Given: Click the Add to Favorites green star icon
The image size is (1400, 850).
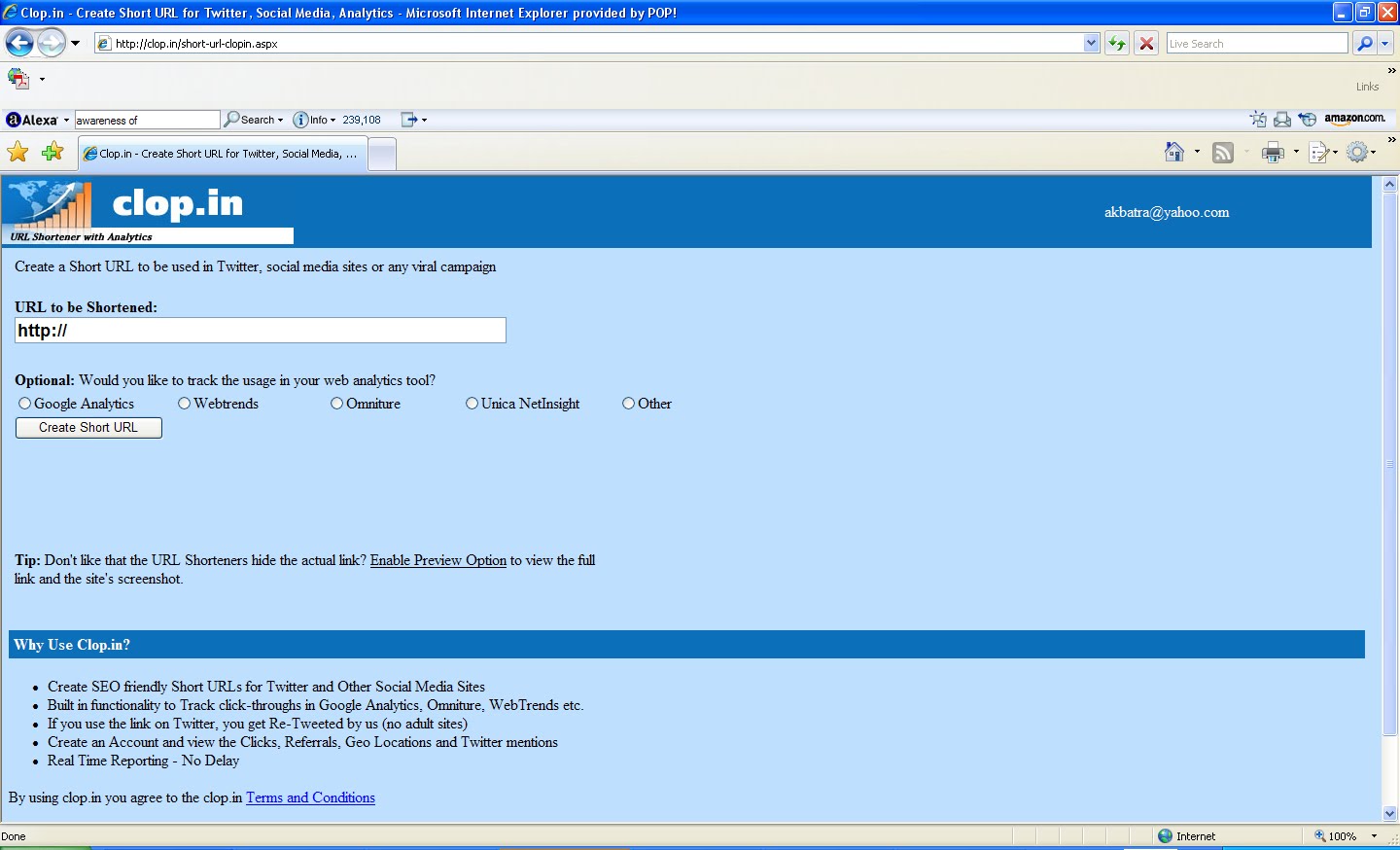Looking at the screenshot, I should tap(52, 152).
